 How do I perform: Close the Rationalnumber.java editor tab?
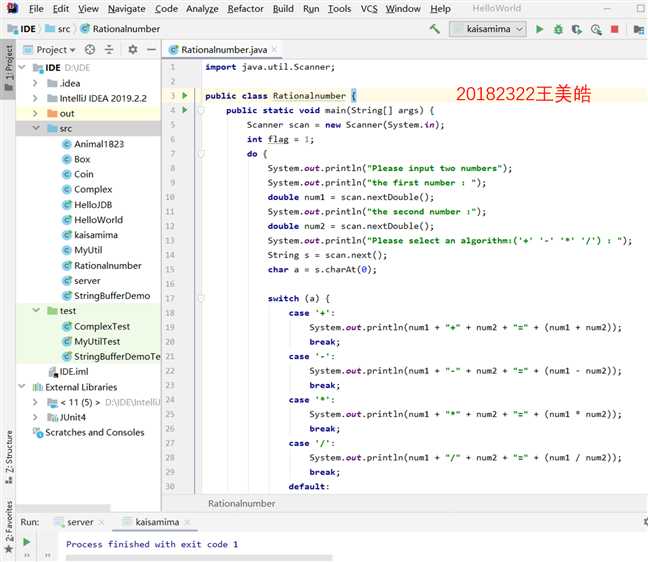coord(275,50)
